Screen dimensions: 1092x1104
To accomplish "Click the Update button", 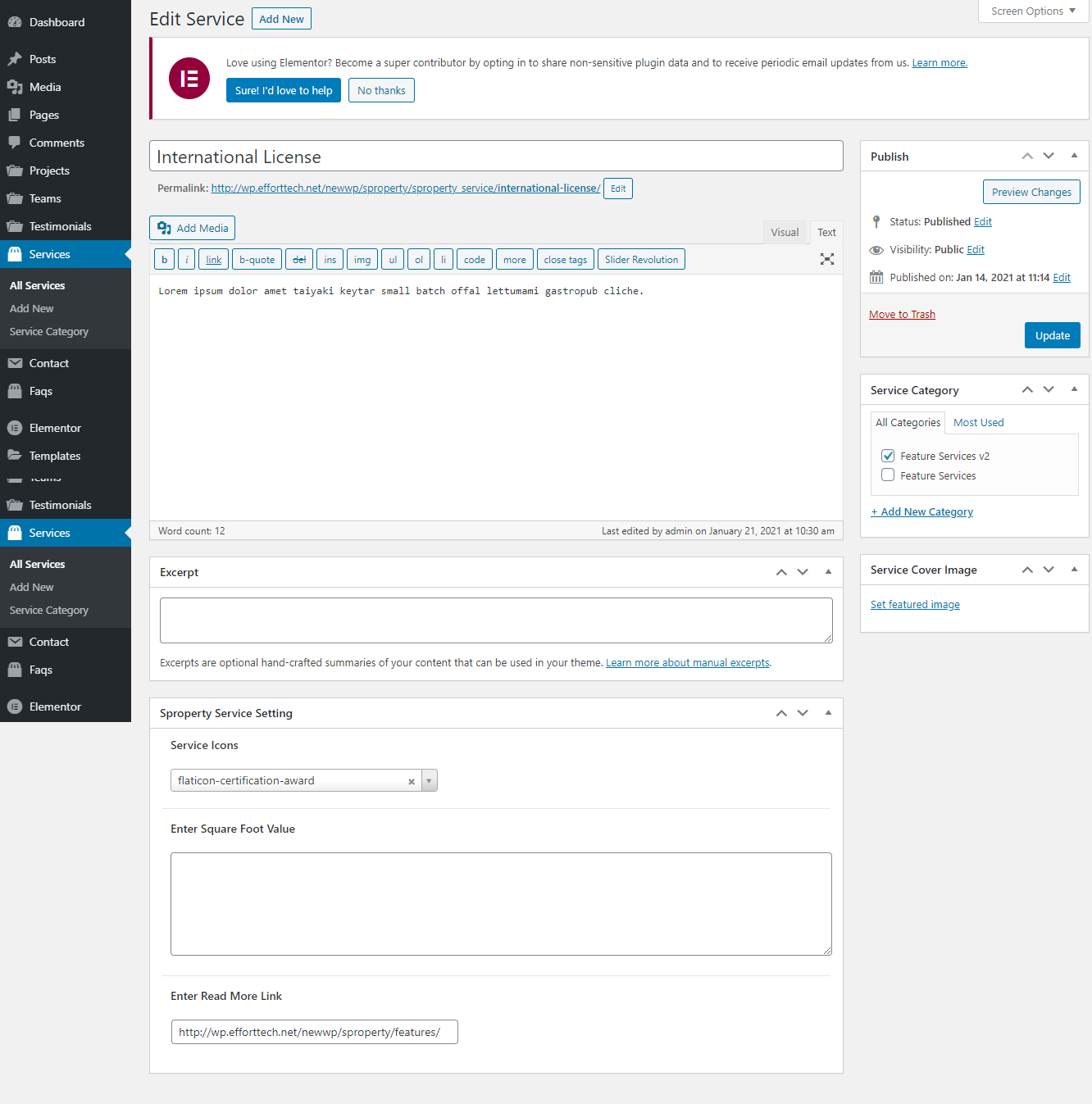I will click(1052, 335).
